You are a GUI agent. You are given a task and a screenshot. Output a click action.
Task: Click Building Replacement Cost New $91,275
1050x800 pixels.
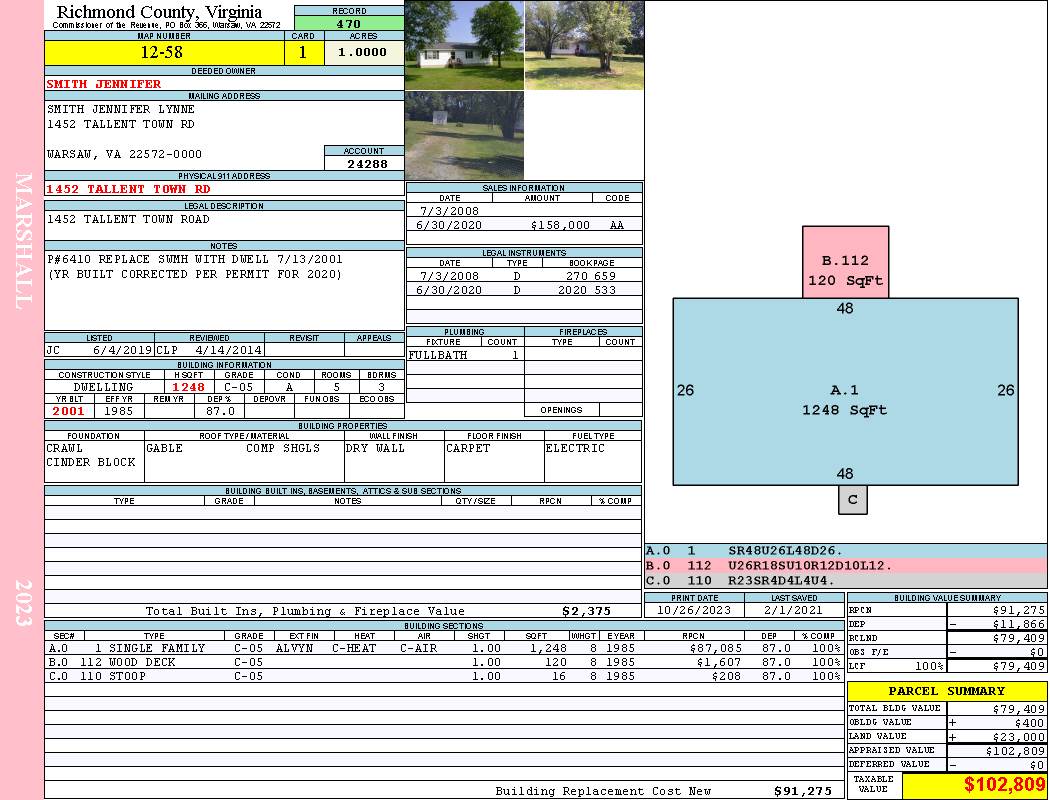tap(803, 791)
